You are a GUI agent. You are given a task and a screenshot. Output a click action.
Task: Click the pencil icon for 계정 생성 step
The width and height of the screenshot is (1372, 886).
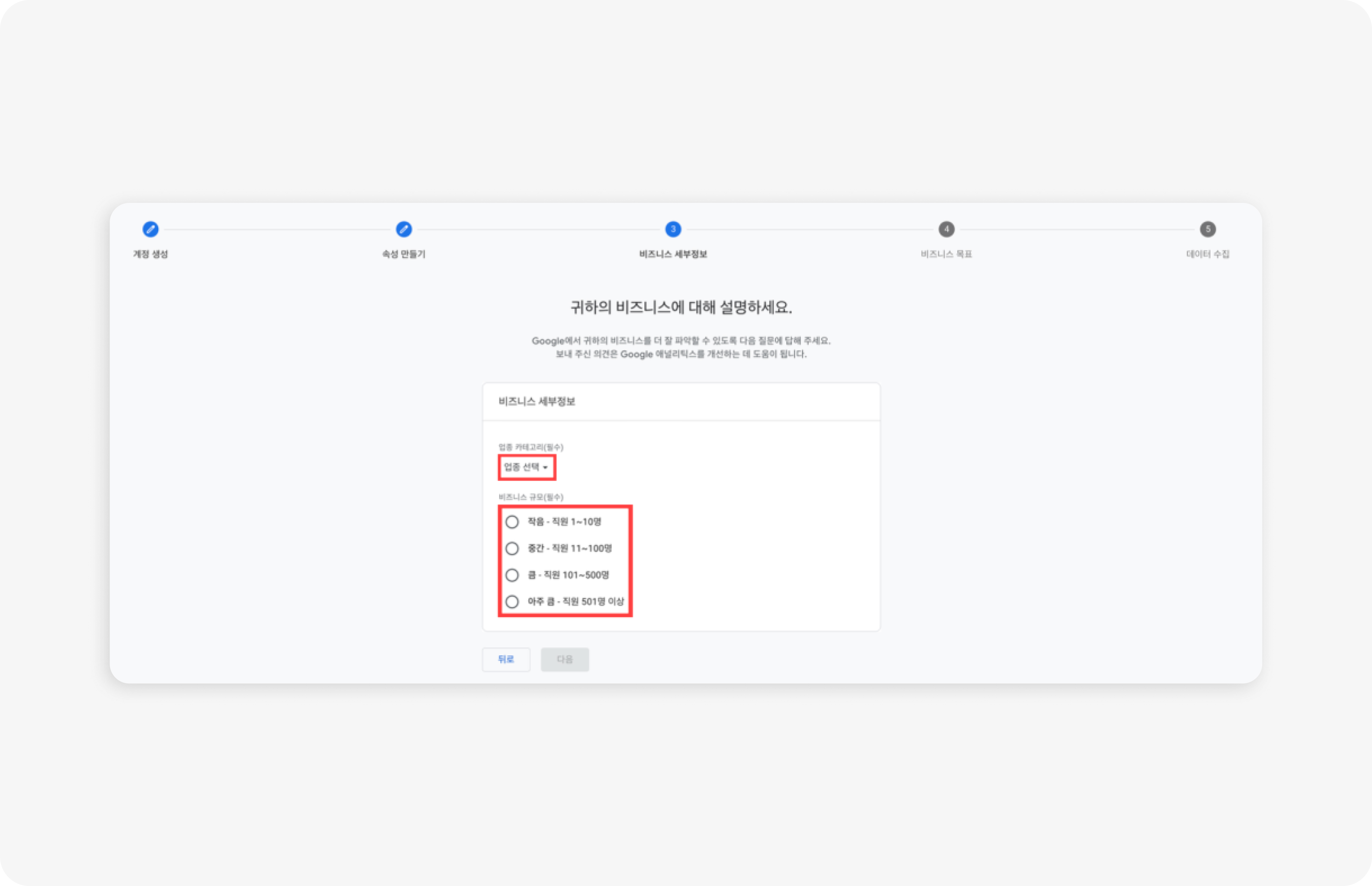[150, 229]
